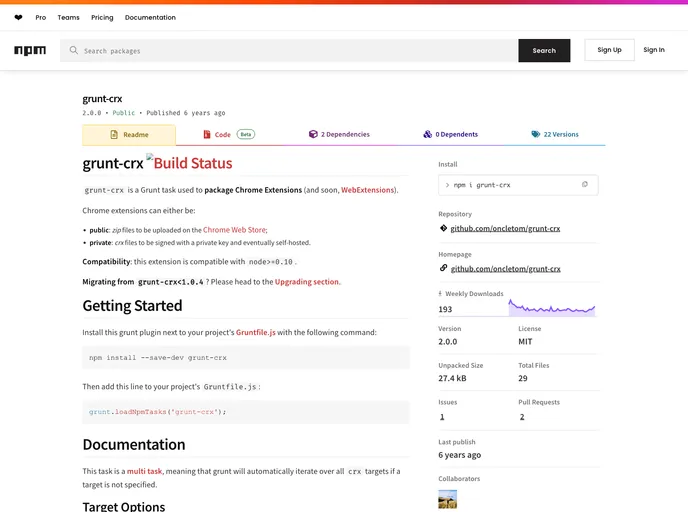Switch to the Readme tab

129,135
